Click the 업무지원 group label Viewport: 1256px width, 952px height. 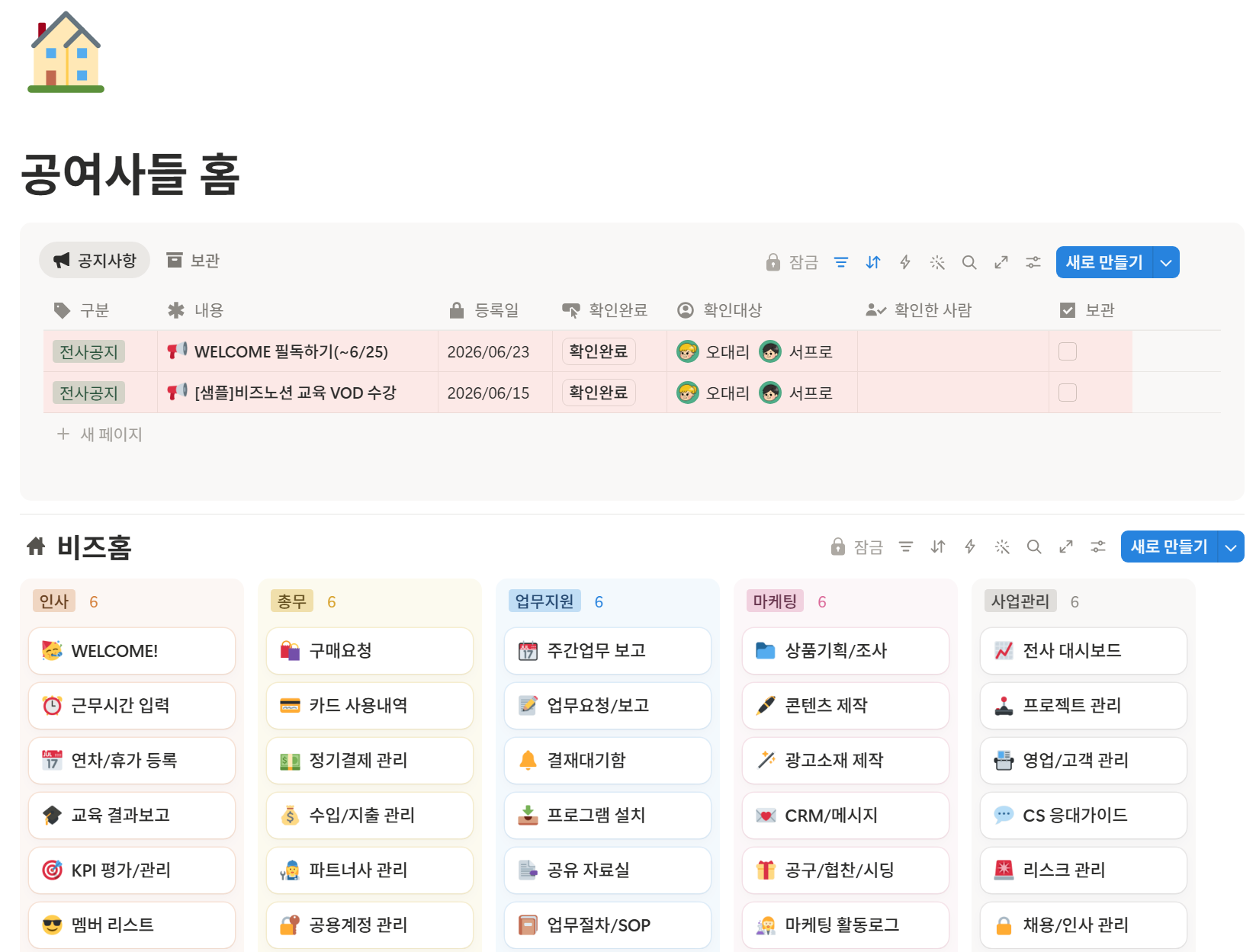coord(544,601)
